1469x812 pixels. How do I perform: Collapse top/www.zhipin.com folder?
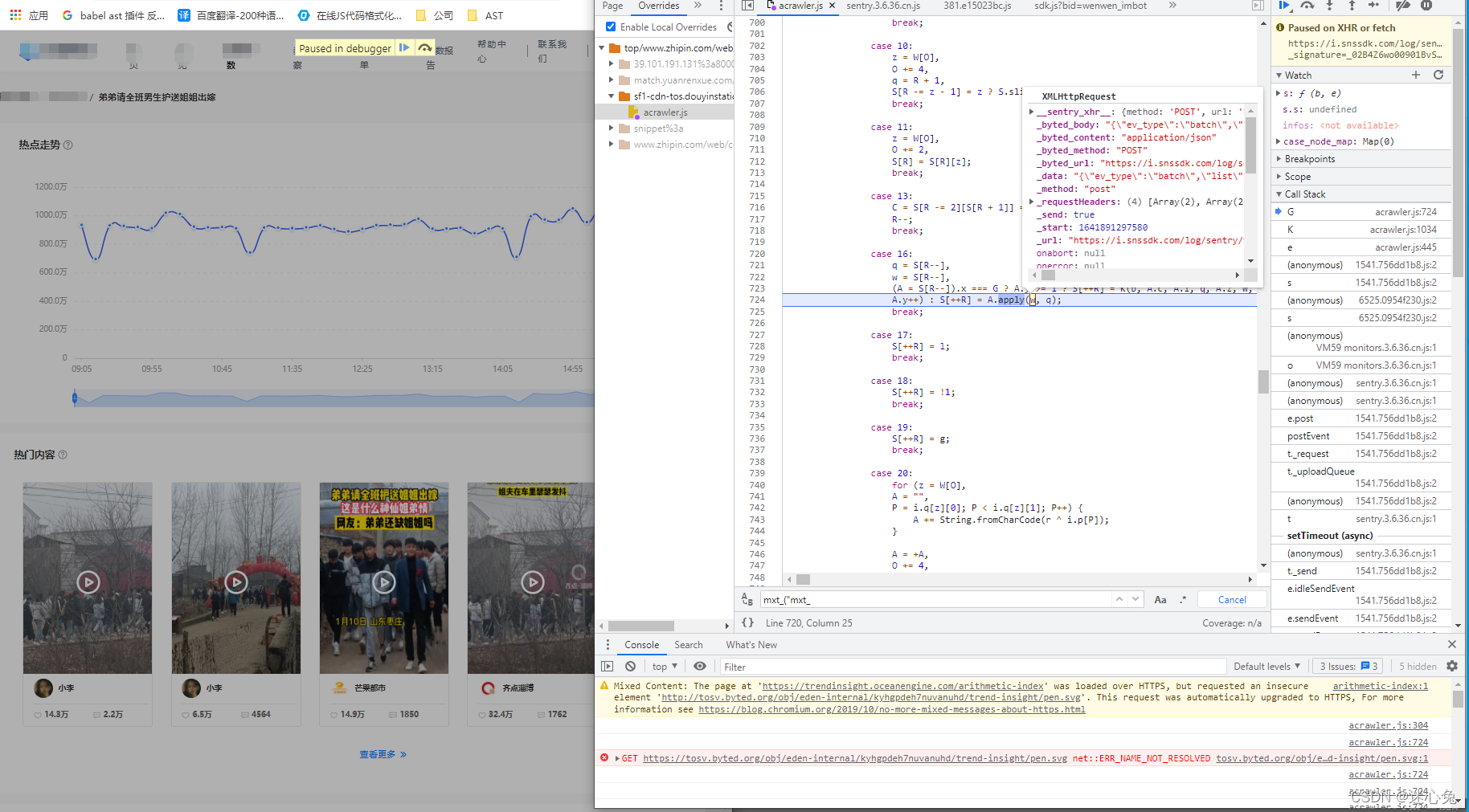click(x=602, y=48)
